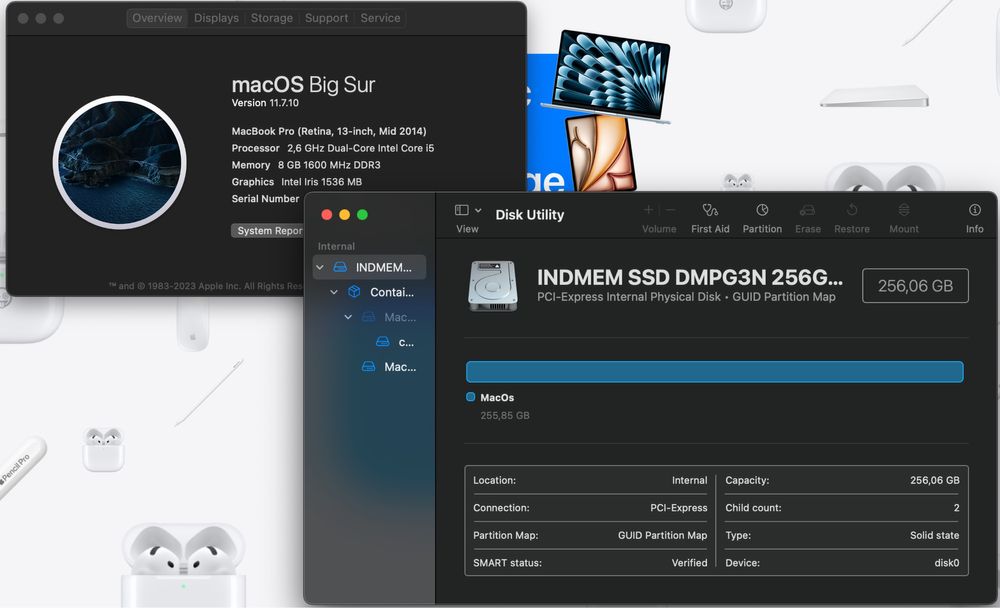Viewport: 1000px width, 608px height.
Task: Click the MacOs legend color square
Action: pyautogui.click(x=471, y=397)
